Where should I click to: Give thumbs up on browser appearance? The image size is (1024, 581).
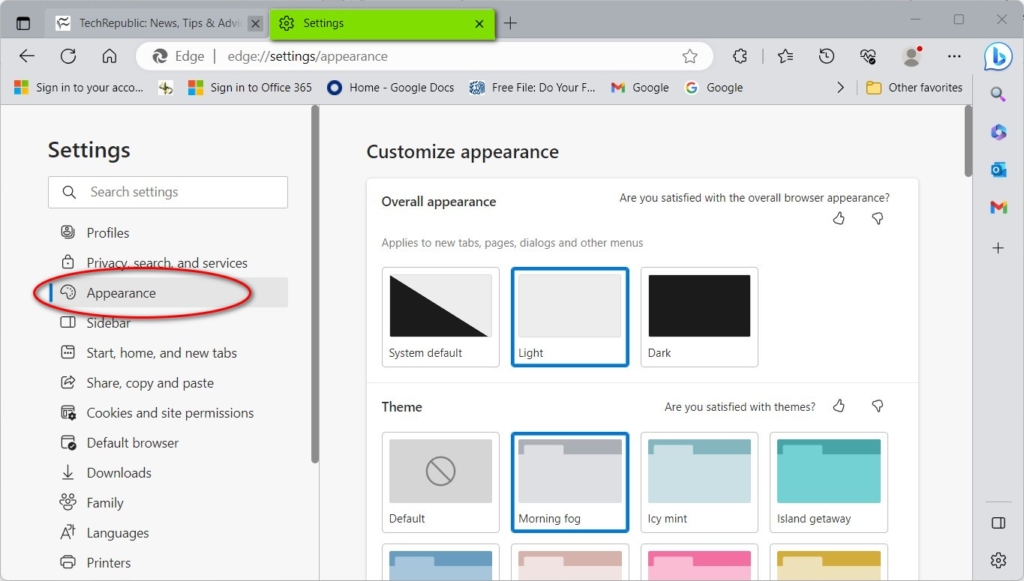pos(838,218)
